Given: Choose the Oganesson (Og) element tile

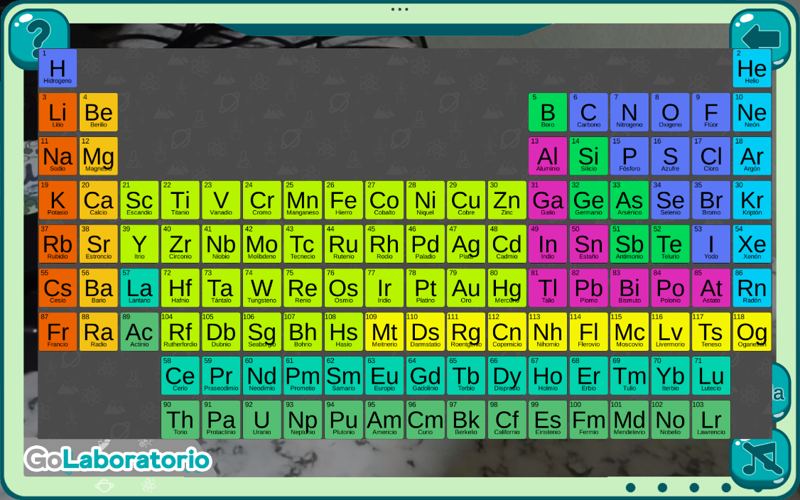Looking at the screenshot, I should point(752,332).
